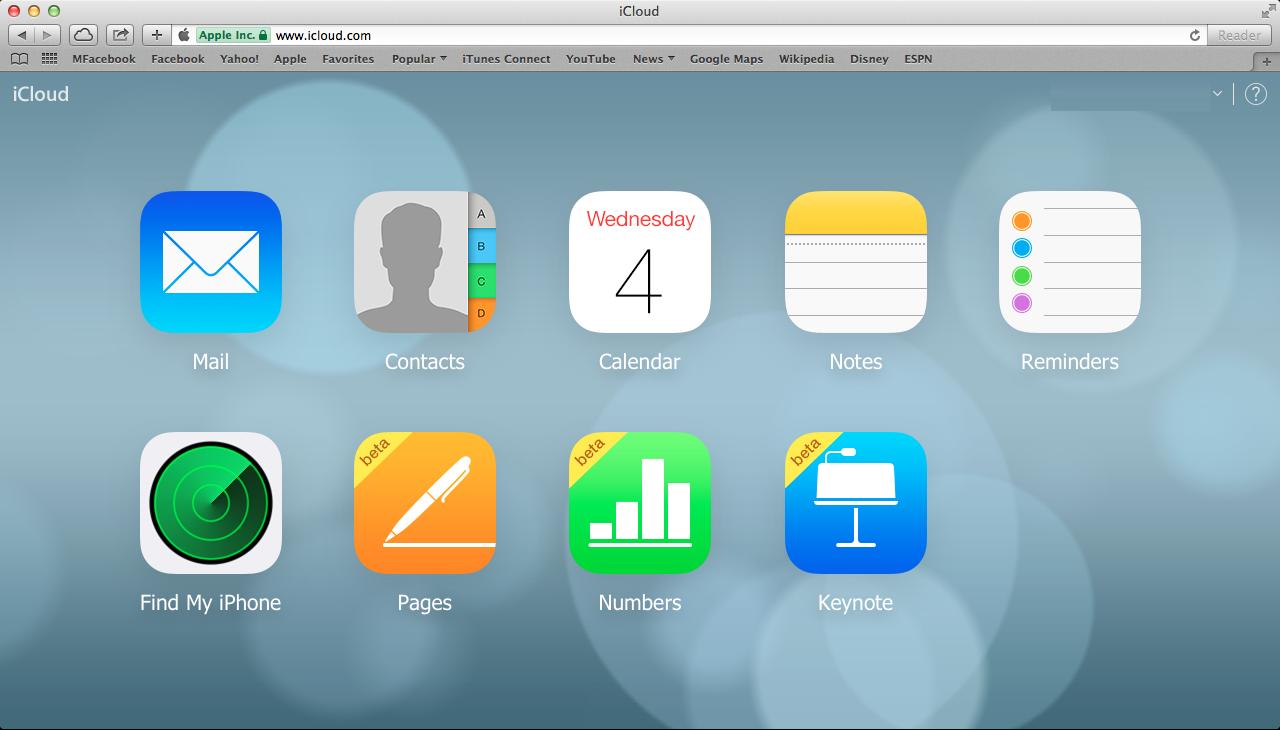Click the iCloud title at top left
This screenshot has width=1280, height=730.
click(x=41, y=94)
